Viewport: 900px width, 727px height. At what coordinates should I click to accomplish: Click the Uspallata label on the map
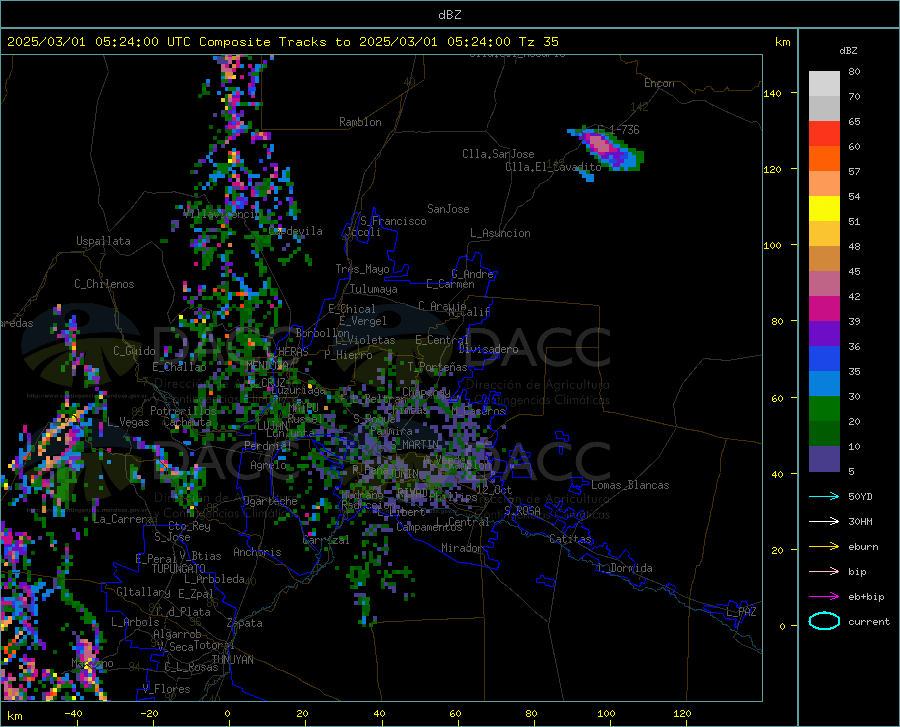click(103, 241)
